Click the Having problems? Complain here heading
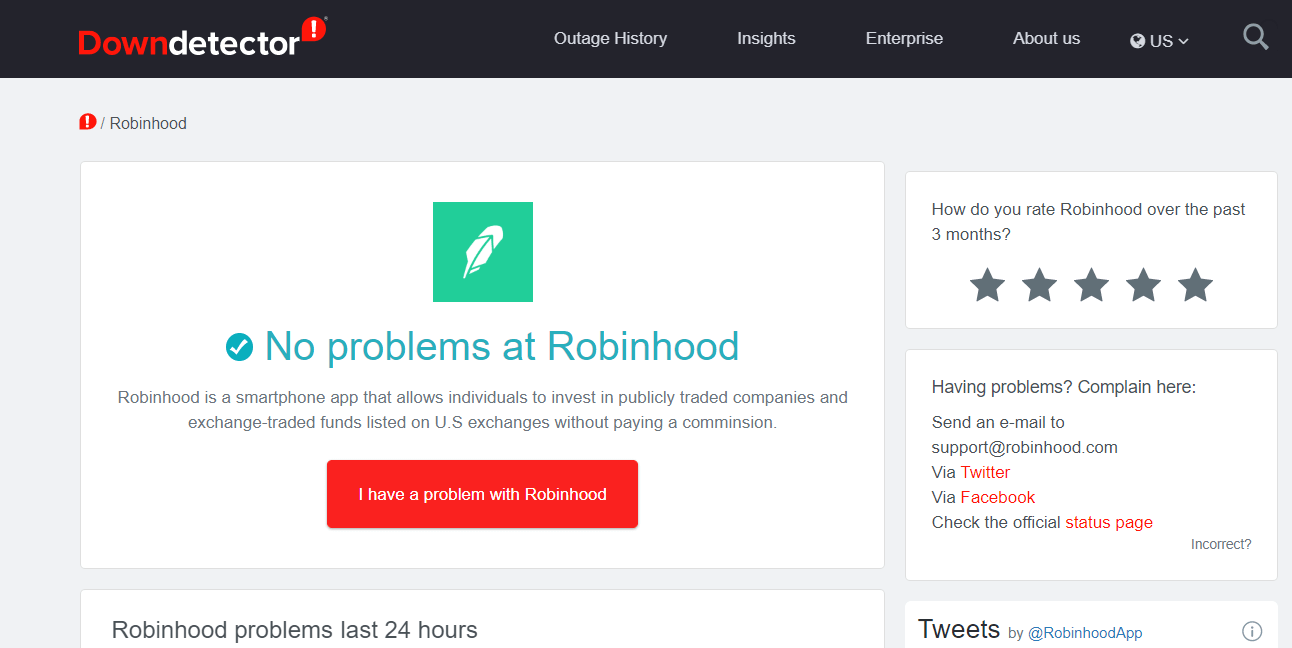The image size is (1292, 648). (x=1064, y=387)
